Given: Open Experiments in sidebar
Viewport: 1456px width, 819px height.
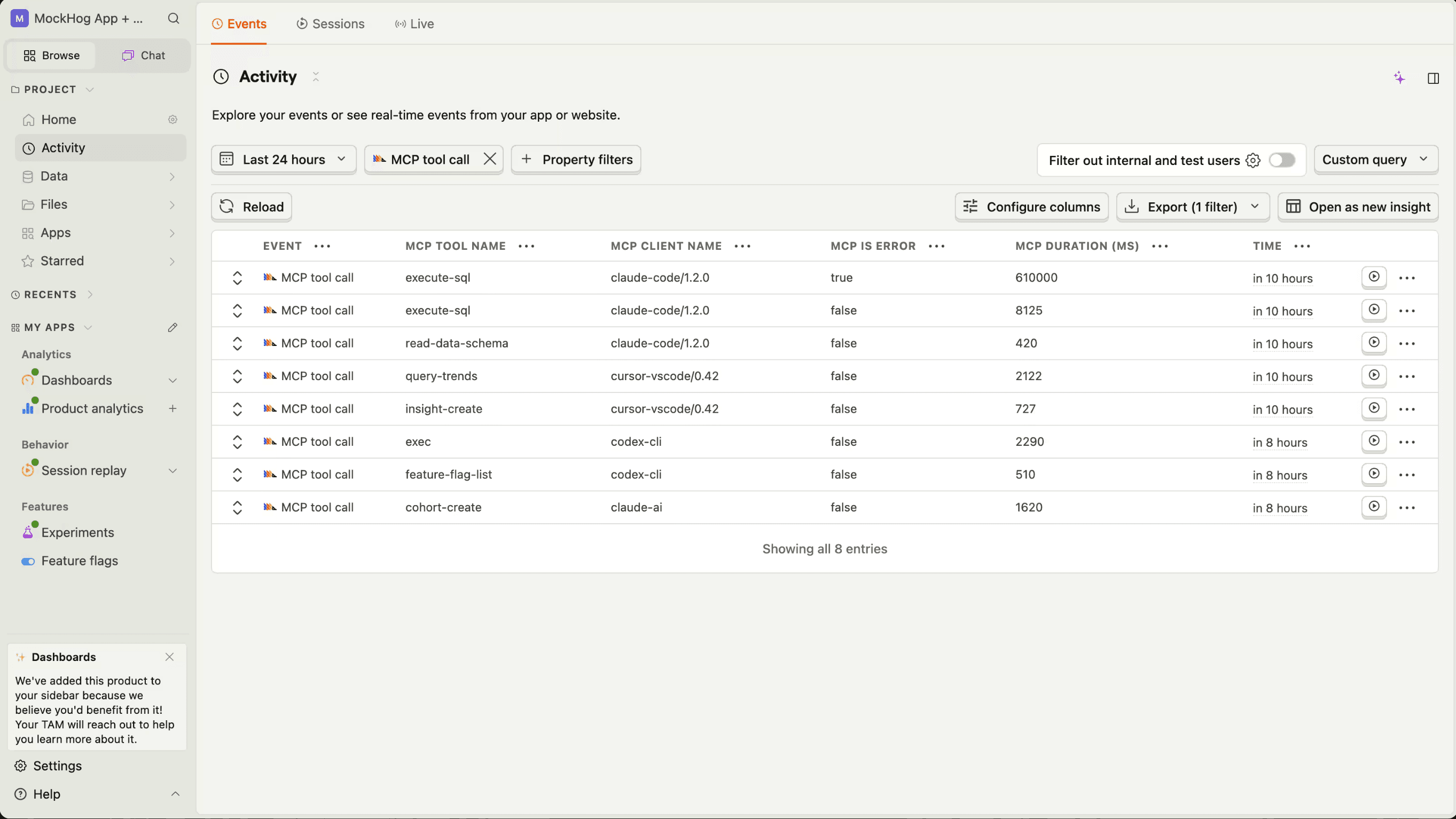Looking at the screenshot, I should click(77, 533).
